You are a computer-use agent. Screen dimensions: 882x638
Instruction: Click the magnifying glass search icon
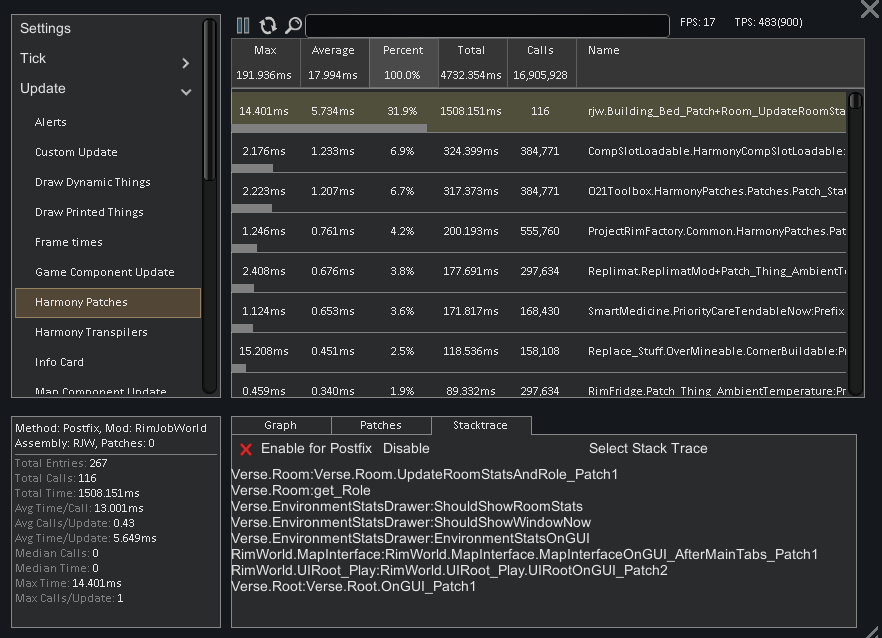click(293, 25)
